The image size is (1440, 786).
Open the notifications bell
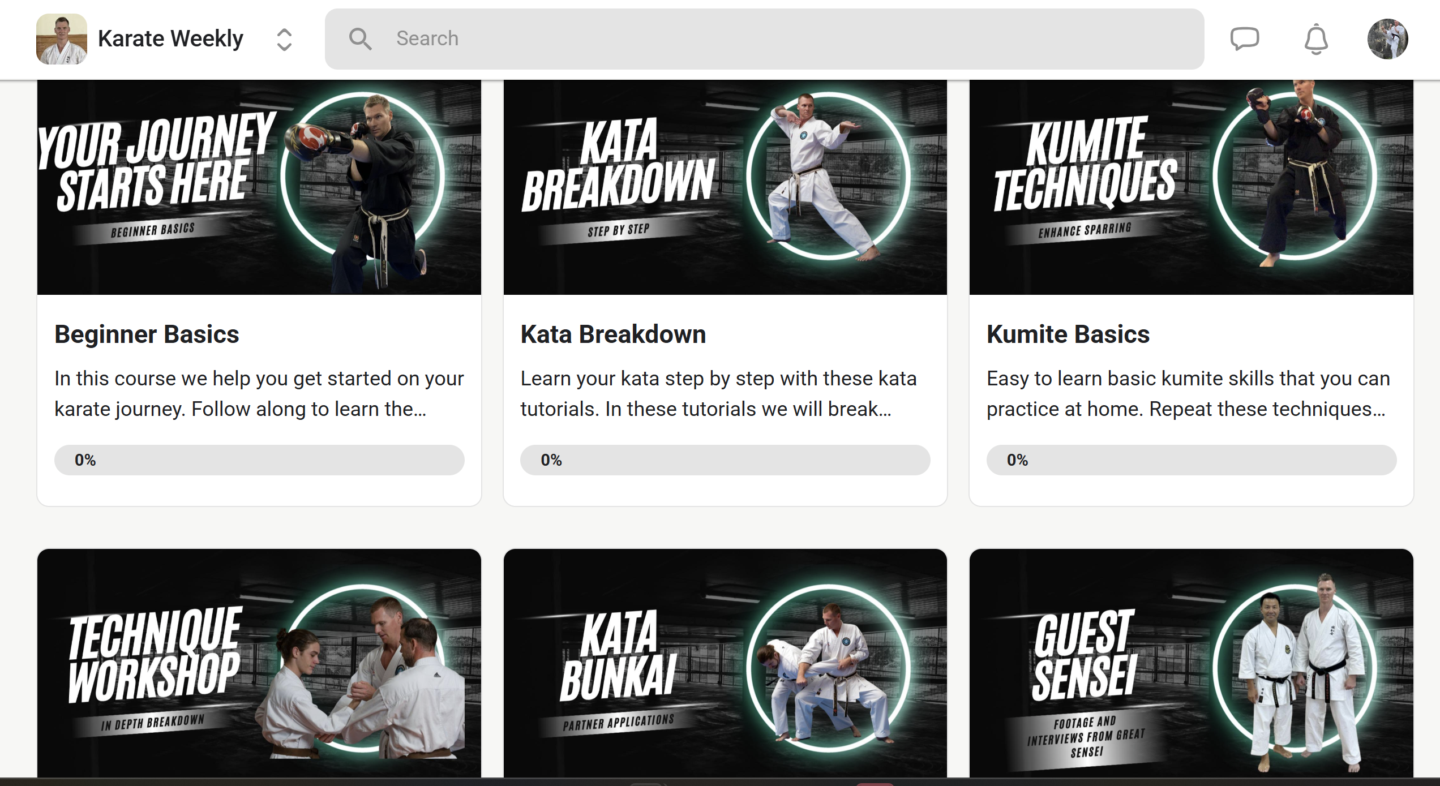tap(1316, 39)
